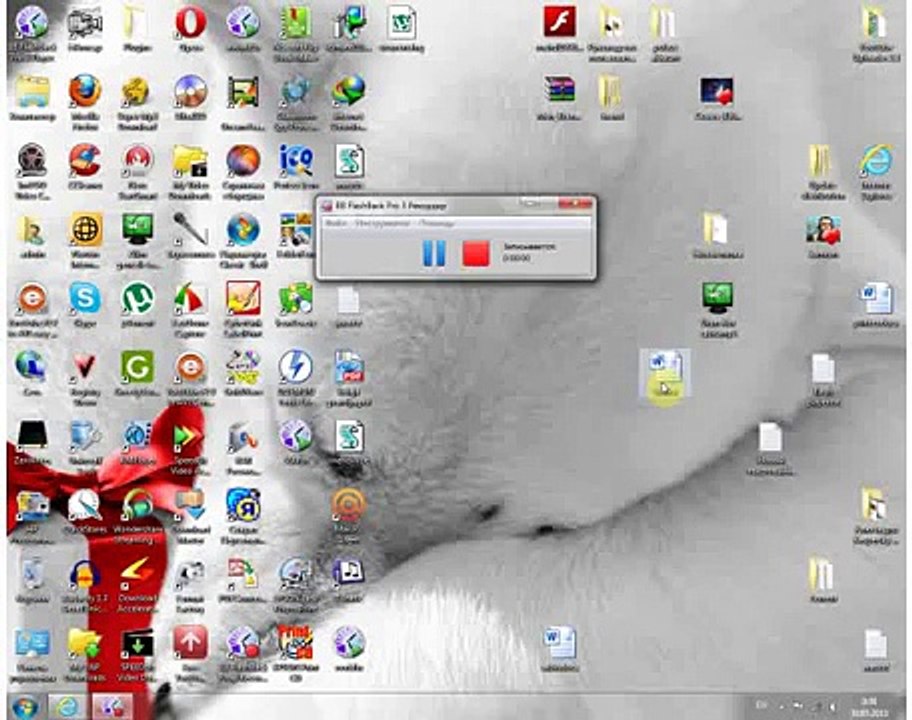Screen dimensions: 912x720
Task: Select the blue 'ico' magnifier shortcut
Action: [295, 160]
